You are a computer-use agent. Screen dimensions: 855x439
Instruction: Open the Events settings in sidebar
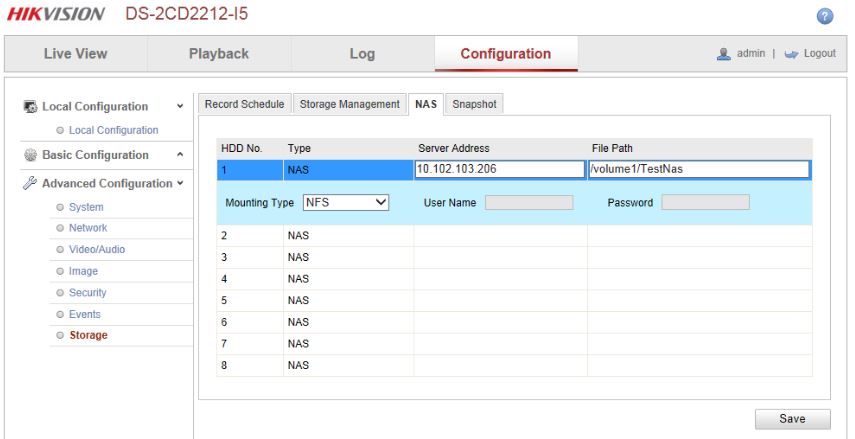pos(85,314)
